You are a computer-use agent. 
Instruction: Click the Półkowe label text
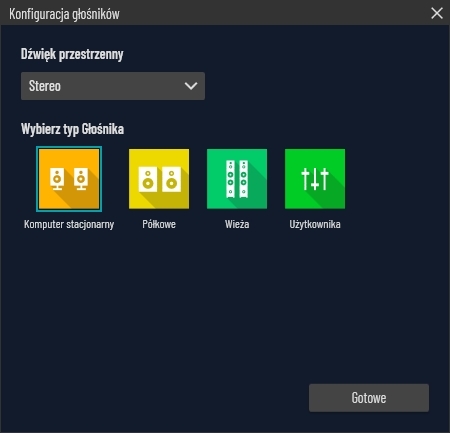159,224
